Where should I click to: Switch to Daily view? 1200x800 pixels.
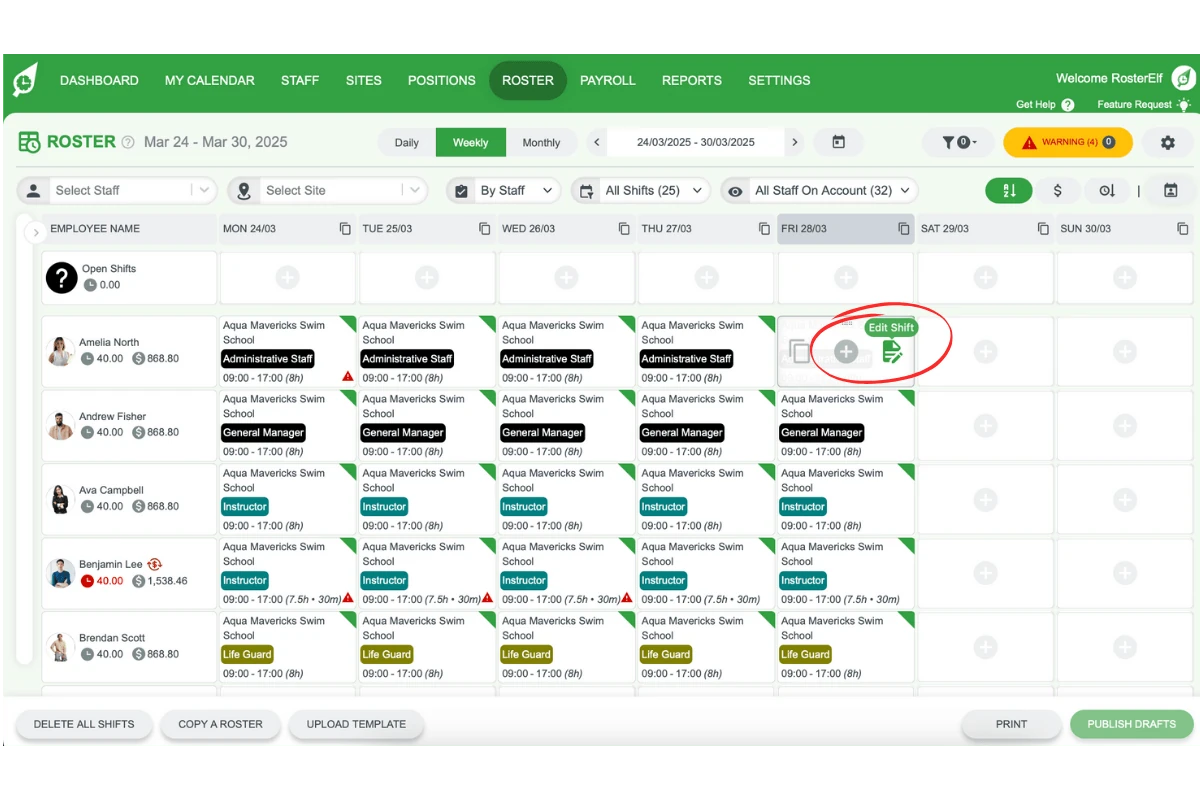(407, 142)
